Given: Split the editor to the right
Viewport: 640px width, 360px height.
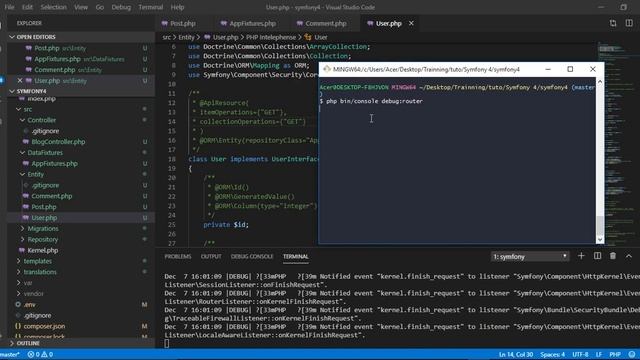Looking at the screenshot, I should tap(629, 23).
